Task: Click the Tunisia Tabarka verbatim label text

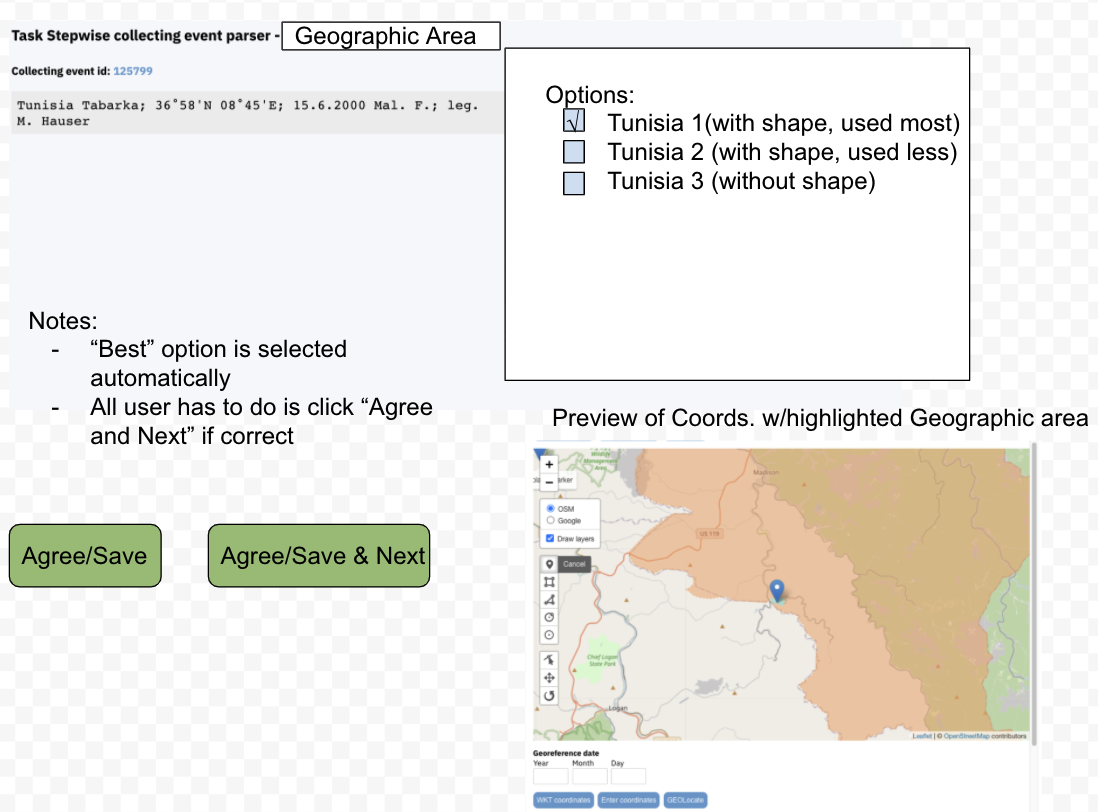Action: click(248, 113)
